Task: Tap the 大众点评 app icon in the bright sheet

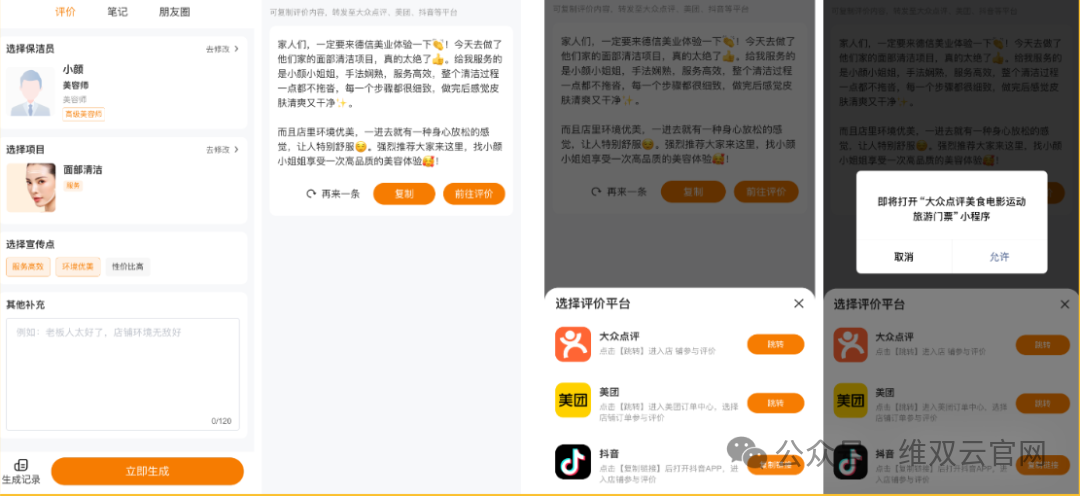Action: [x=573, y=344]
